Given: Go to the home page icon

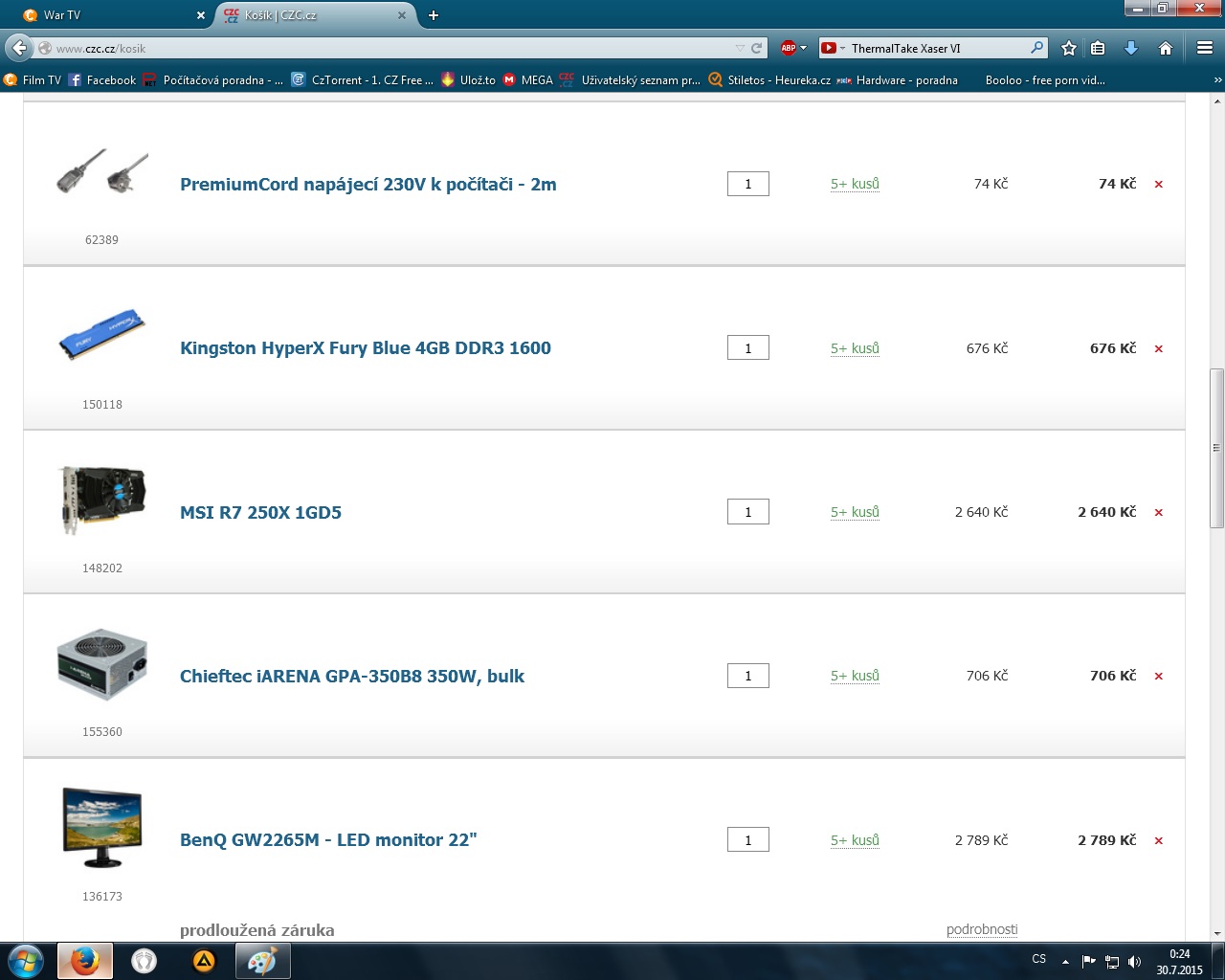Looking at the screenshot, I should [1166, 48].
